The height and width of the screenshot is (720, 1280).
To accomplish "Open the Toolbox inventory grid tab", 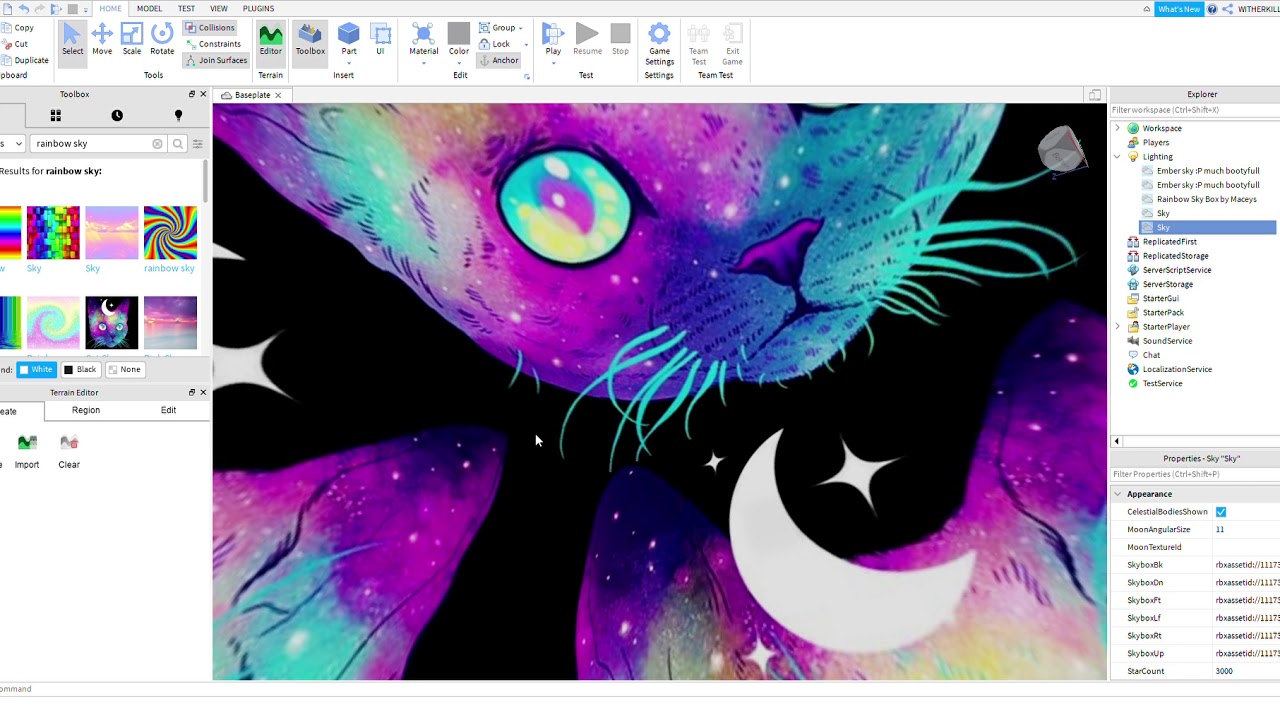I will [56, 116].
